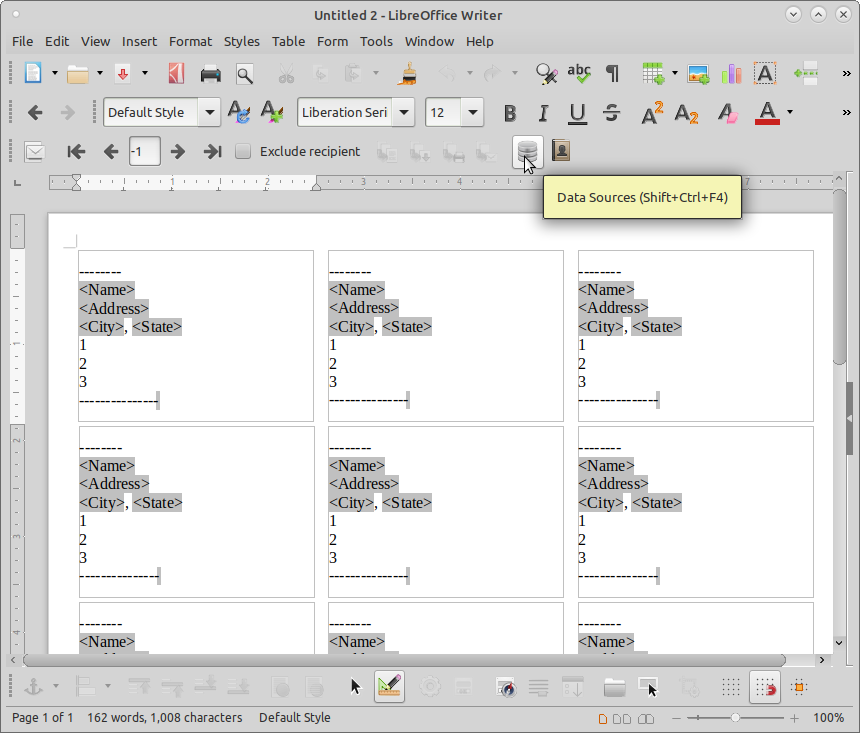
Task: Expand the paragraph style dropdown
Action: [x=210, y=112]
